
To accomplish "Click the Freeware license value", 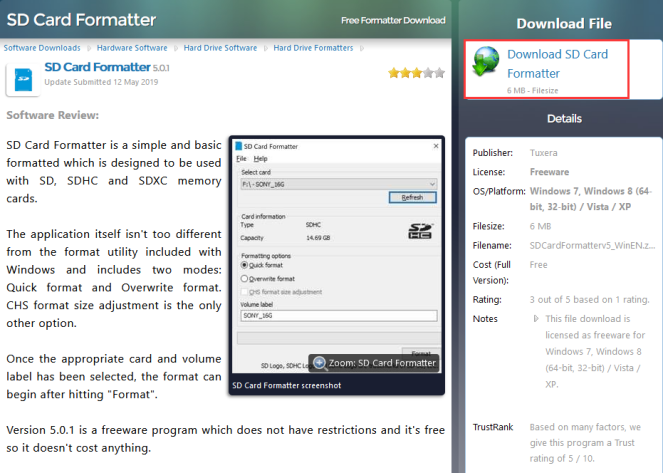I will [549, 172].
